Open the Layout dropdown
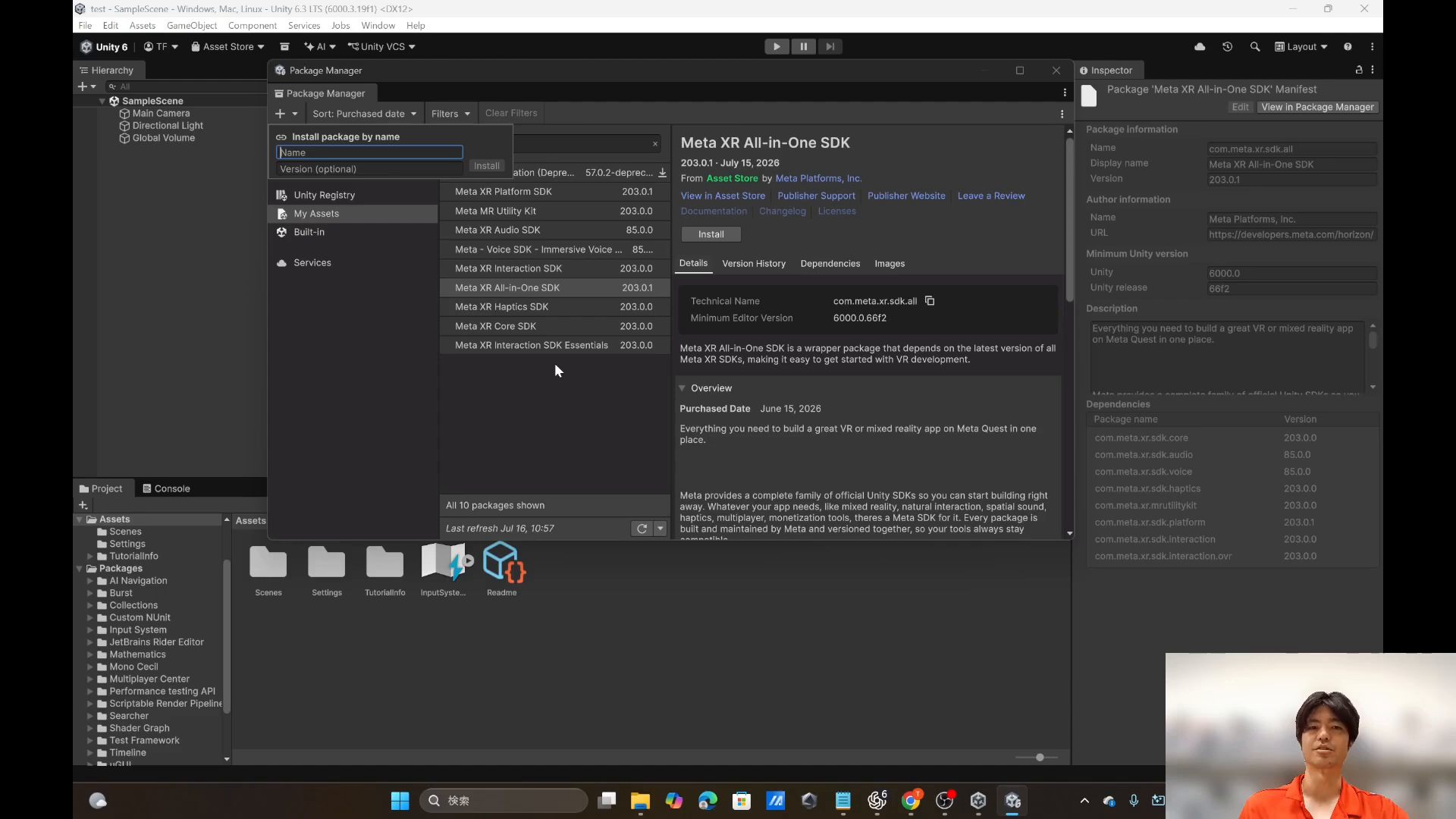This screenshot has width=1456, height=819. [1301, 47]
